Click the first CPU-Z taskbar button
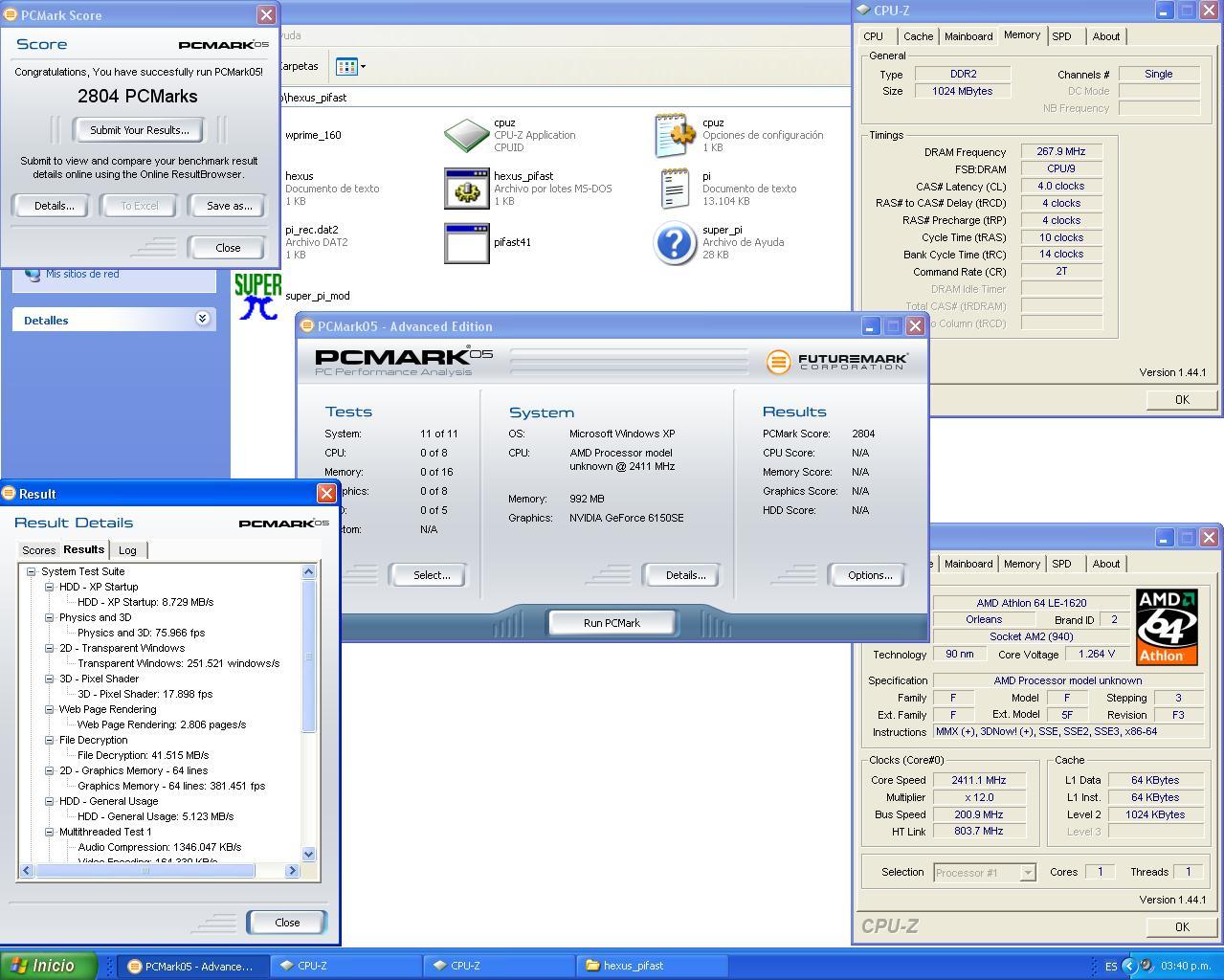 point(345,966)
